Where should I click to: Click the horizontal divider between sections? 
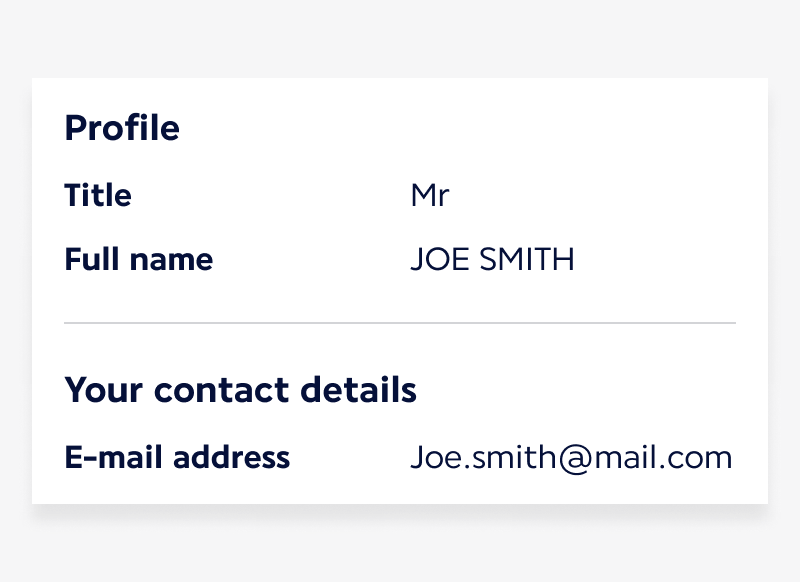pos(400,323)
